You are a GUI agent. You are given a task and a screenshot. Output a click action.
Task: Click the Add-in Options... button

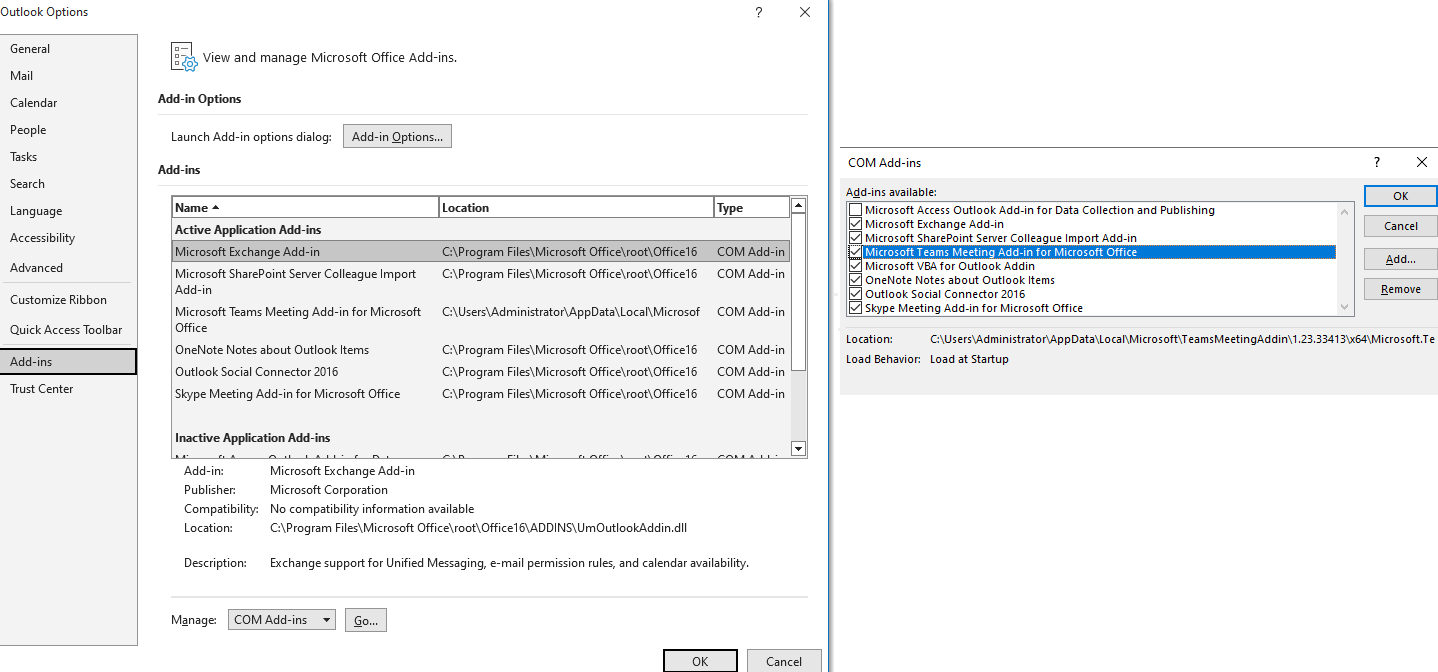(x=397, y=137)
